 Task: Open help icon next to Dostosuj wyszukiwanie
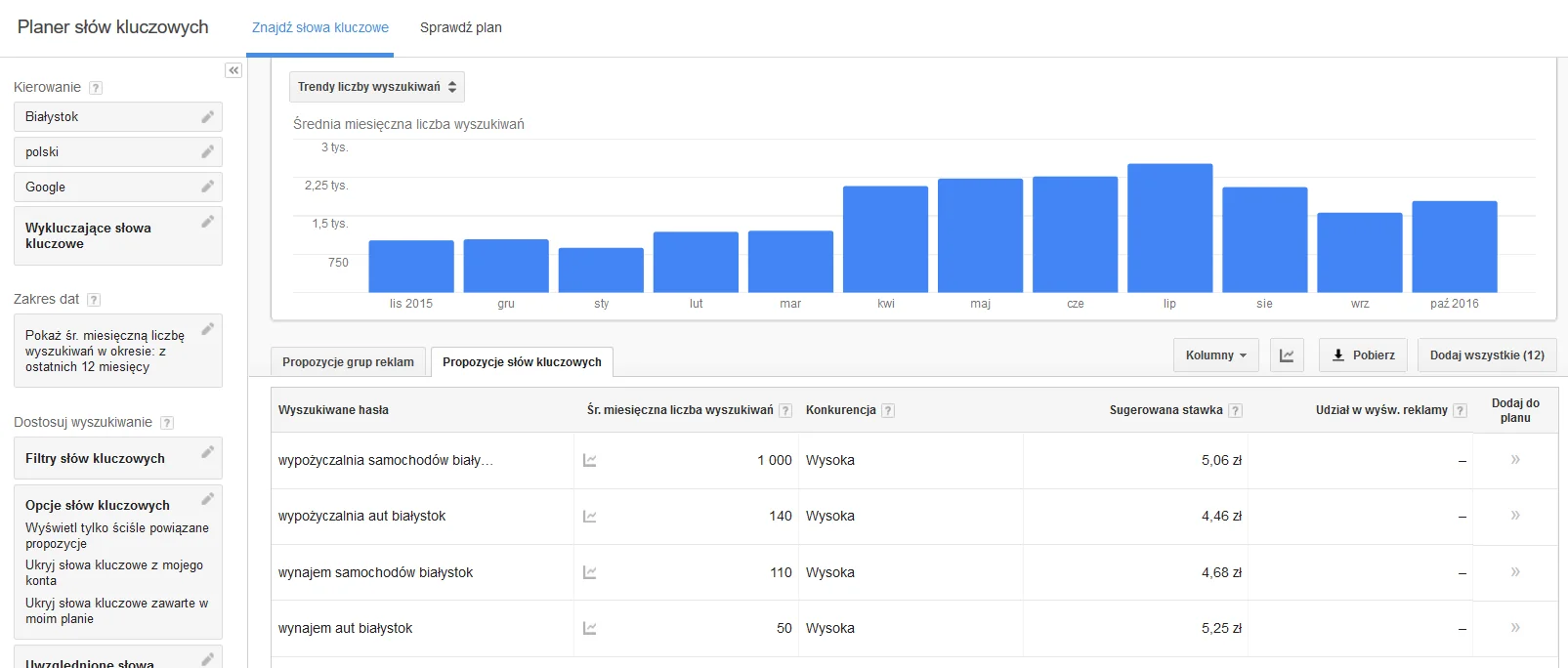click(167, 423)
